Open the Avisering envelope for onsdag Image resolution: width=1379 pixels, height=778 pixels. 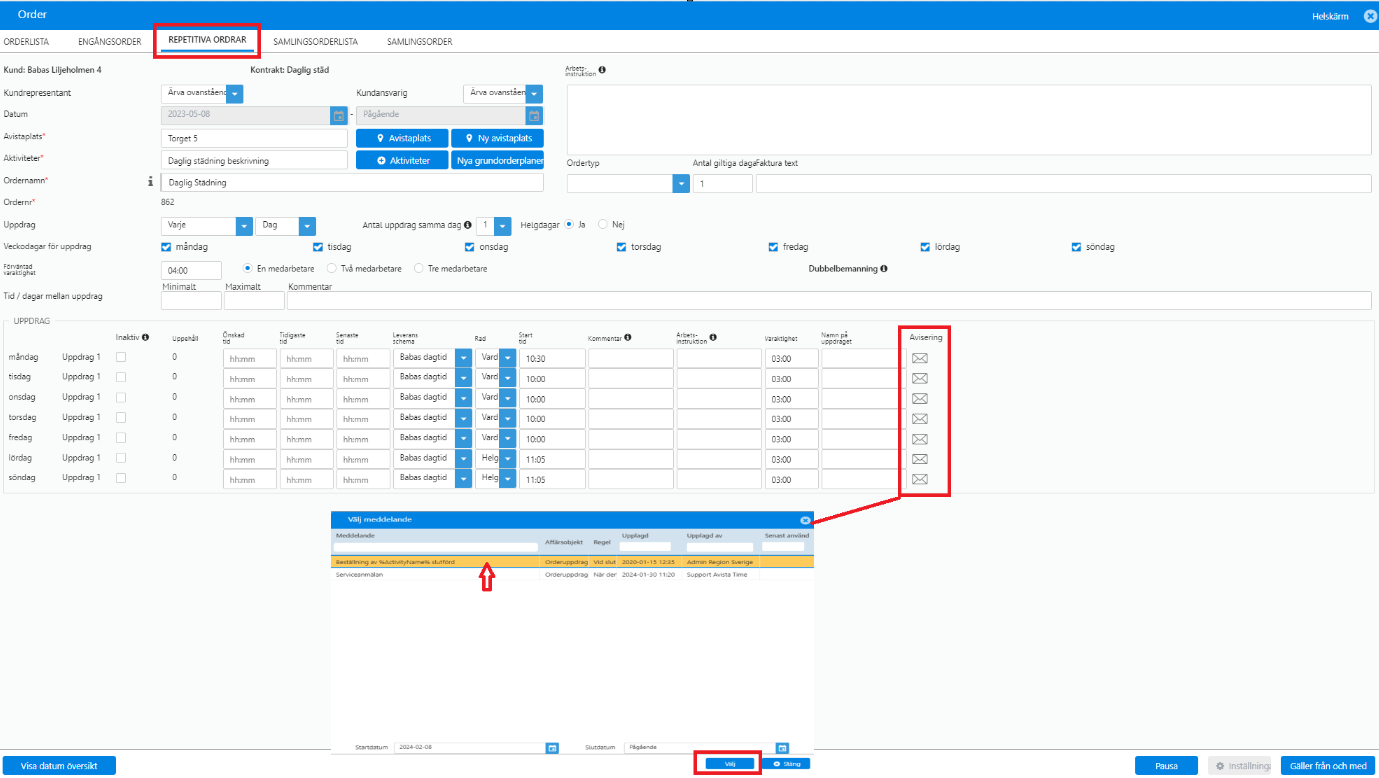point(920,398)
